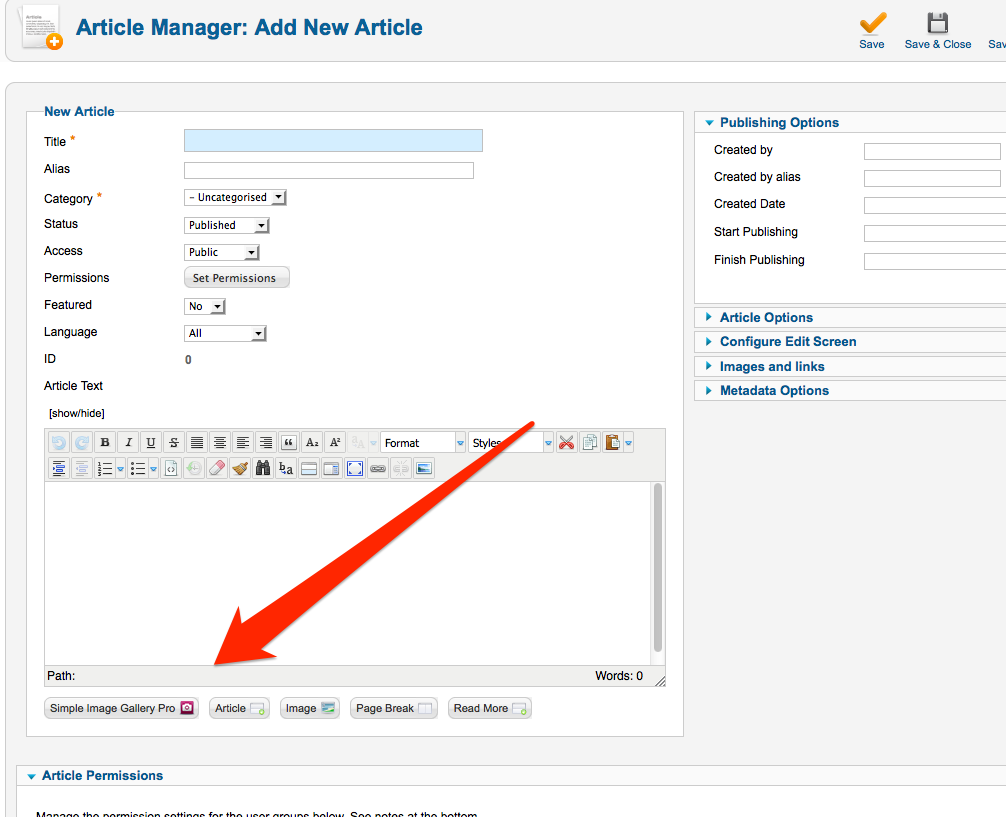1006x817 pixels.
Task: Toggle the editor with [show/hide] link
Action: tap(77, 413)
